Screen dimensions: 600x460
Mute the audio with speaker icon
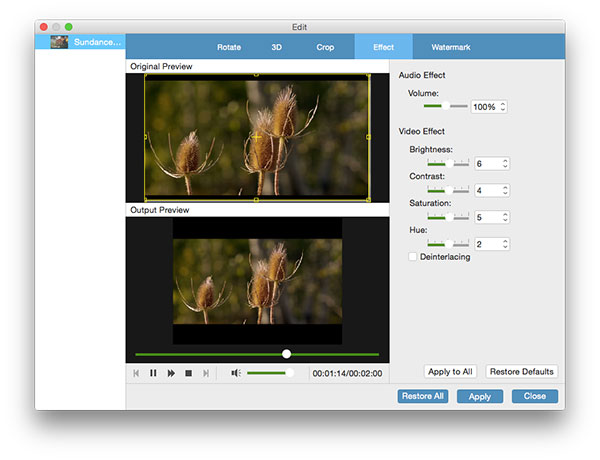pos(236,373)
